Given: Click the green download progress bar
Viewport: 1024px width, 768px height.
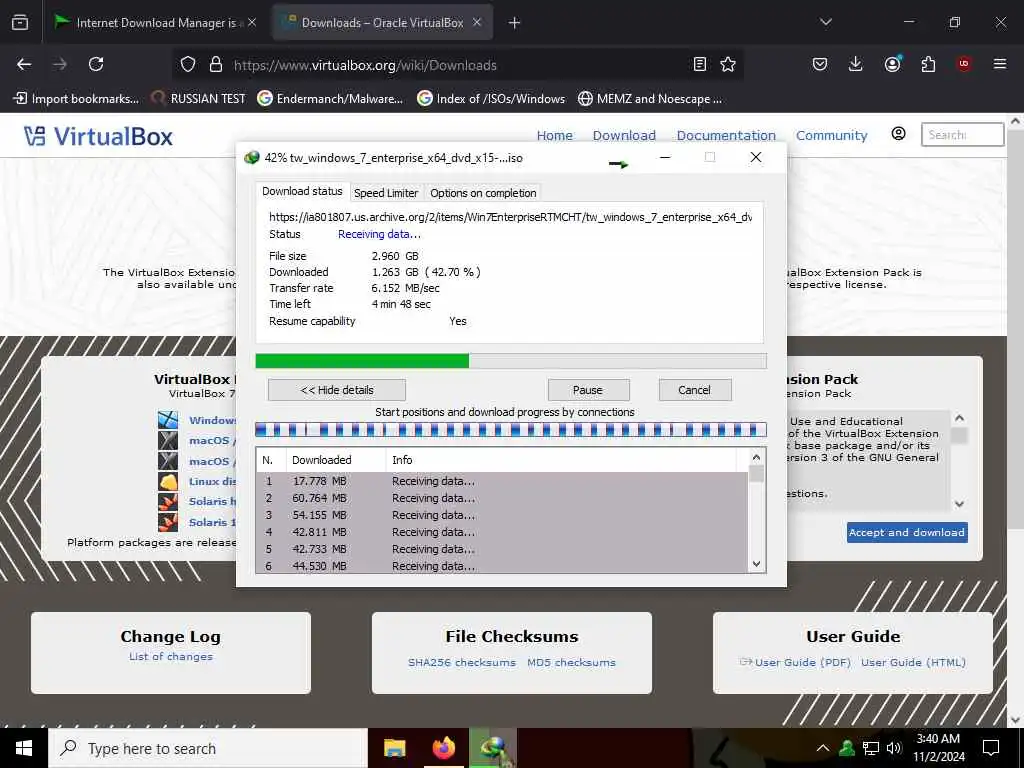Looking at the screenshot, I should pos(511,360).
